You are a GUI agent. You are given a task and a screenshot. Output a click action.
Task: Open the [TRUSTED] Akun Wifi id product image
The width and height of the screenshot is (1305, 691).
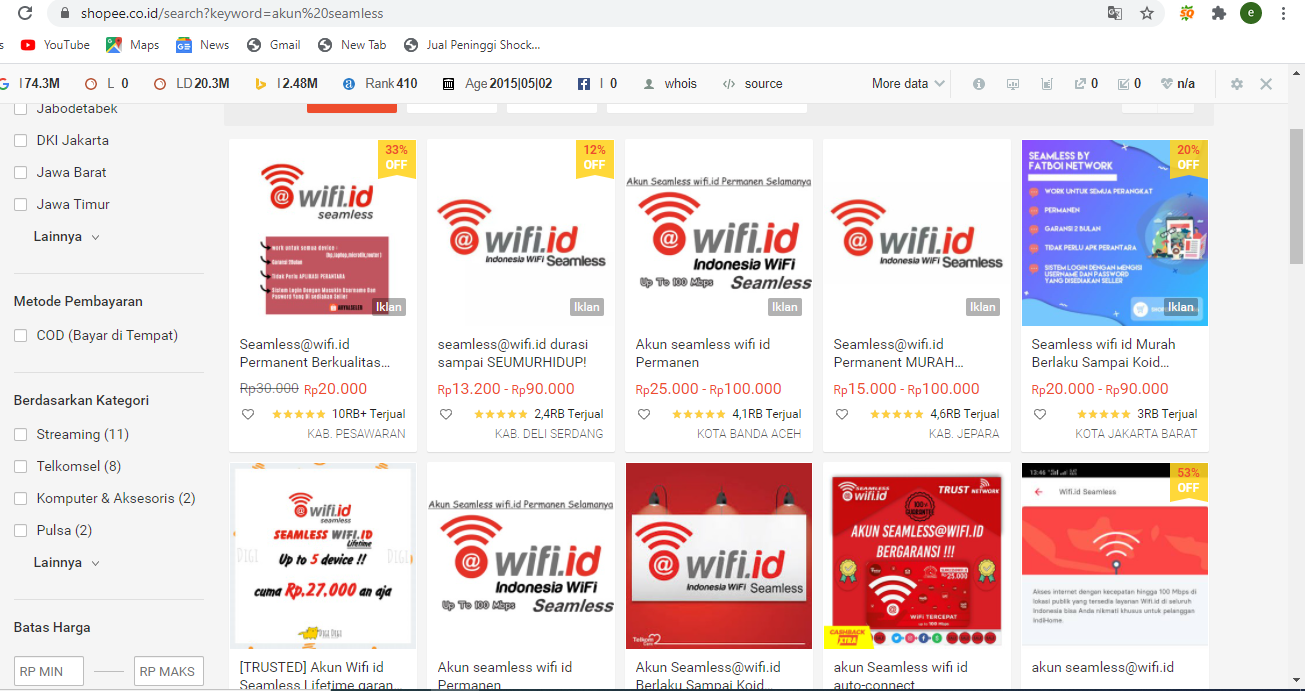point(323,556)
